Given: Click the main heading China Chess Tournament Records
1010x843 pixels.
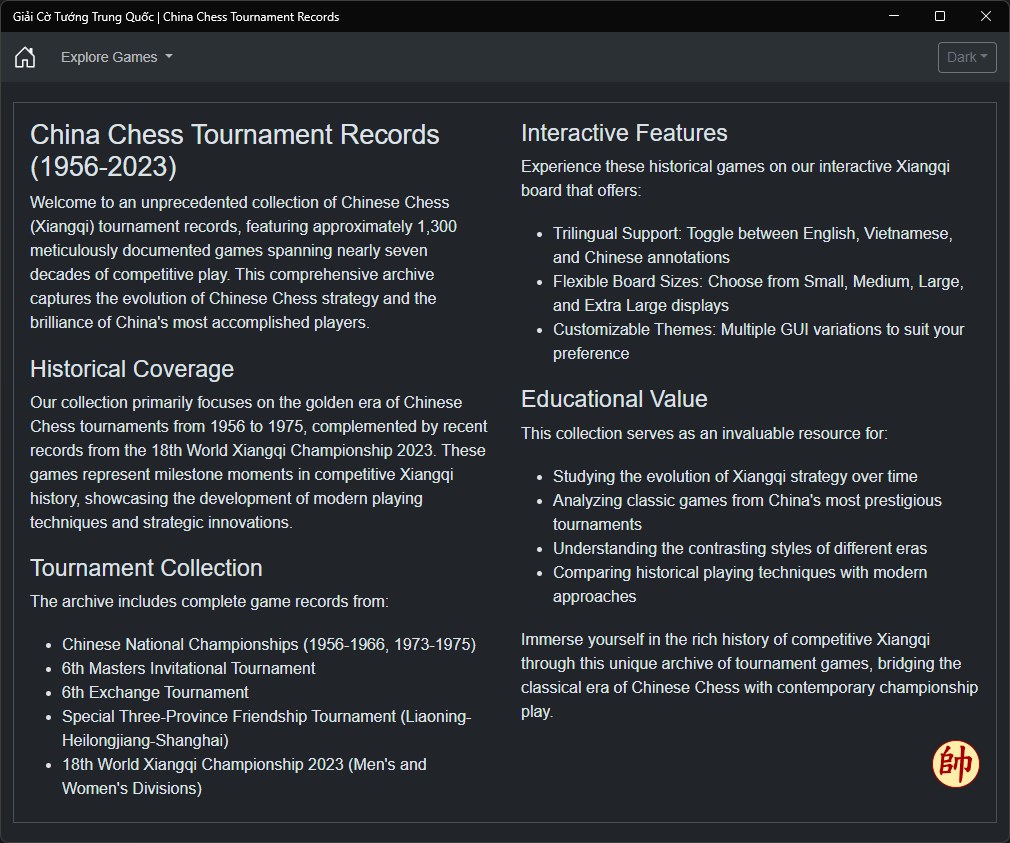Looking at the screenshot, I should tap(235, 150).
